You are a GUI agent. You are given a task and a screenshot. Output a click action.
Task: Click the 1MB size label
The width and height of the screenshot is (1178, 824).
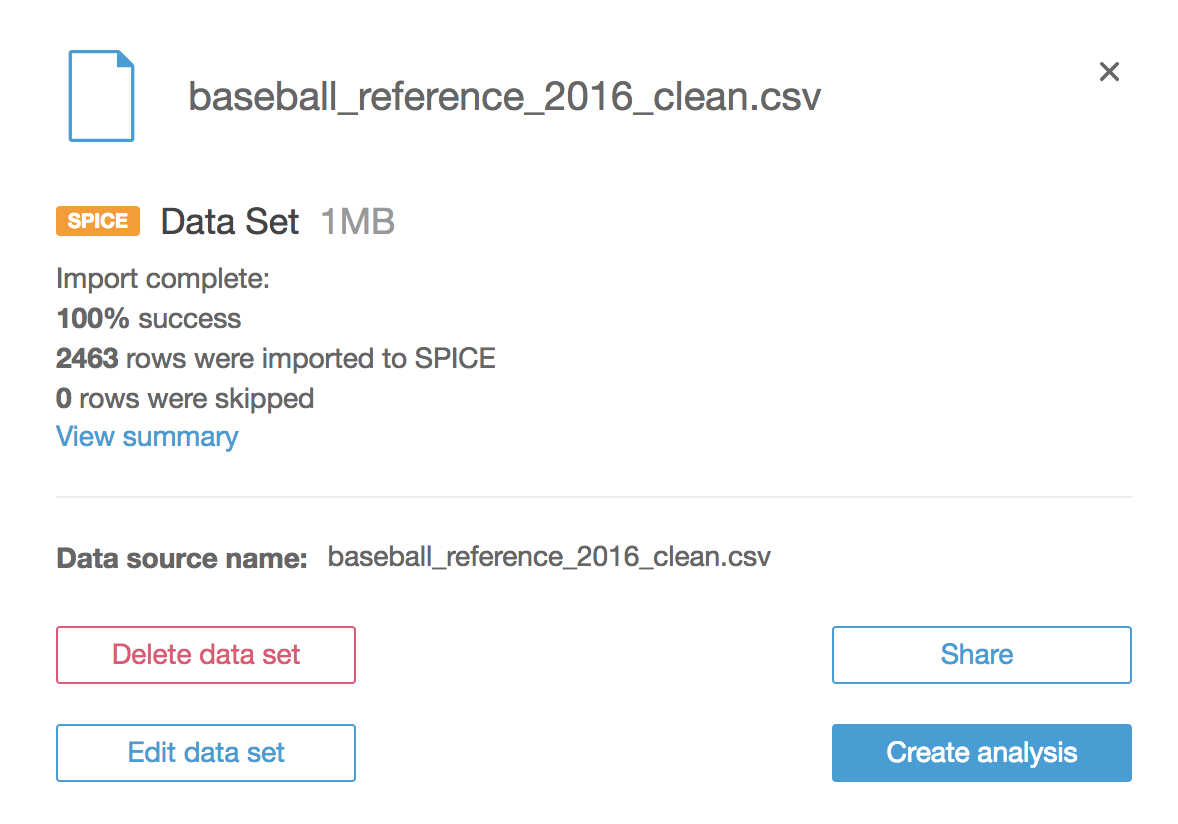tap(357, 221)
